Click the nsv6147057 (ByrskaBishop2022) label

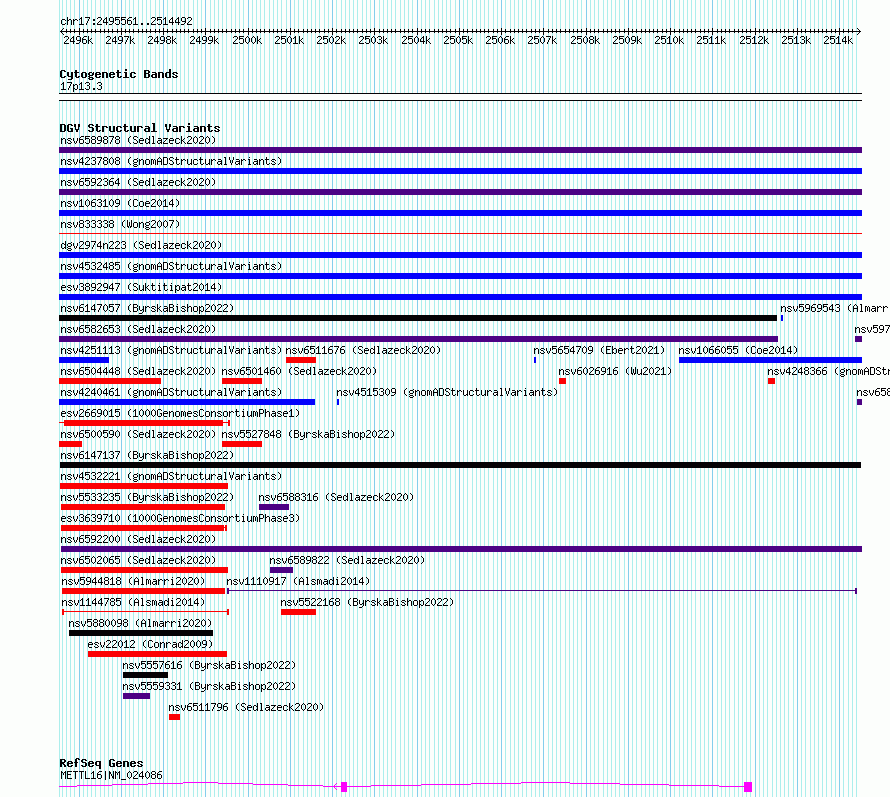click(x=147, y=308)
